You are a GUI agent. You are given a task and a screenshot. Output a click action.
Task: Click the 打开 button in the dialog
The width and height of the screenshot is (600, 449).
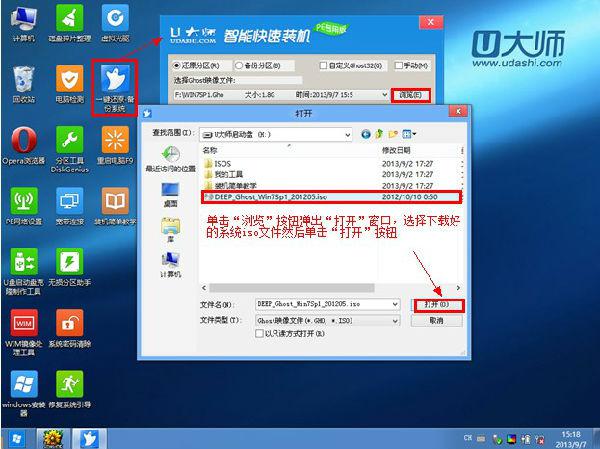tap(437, 305)
